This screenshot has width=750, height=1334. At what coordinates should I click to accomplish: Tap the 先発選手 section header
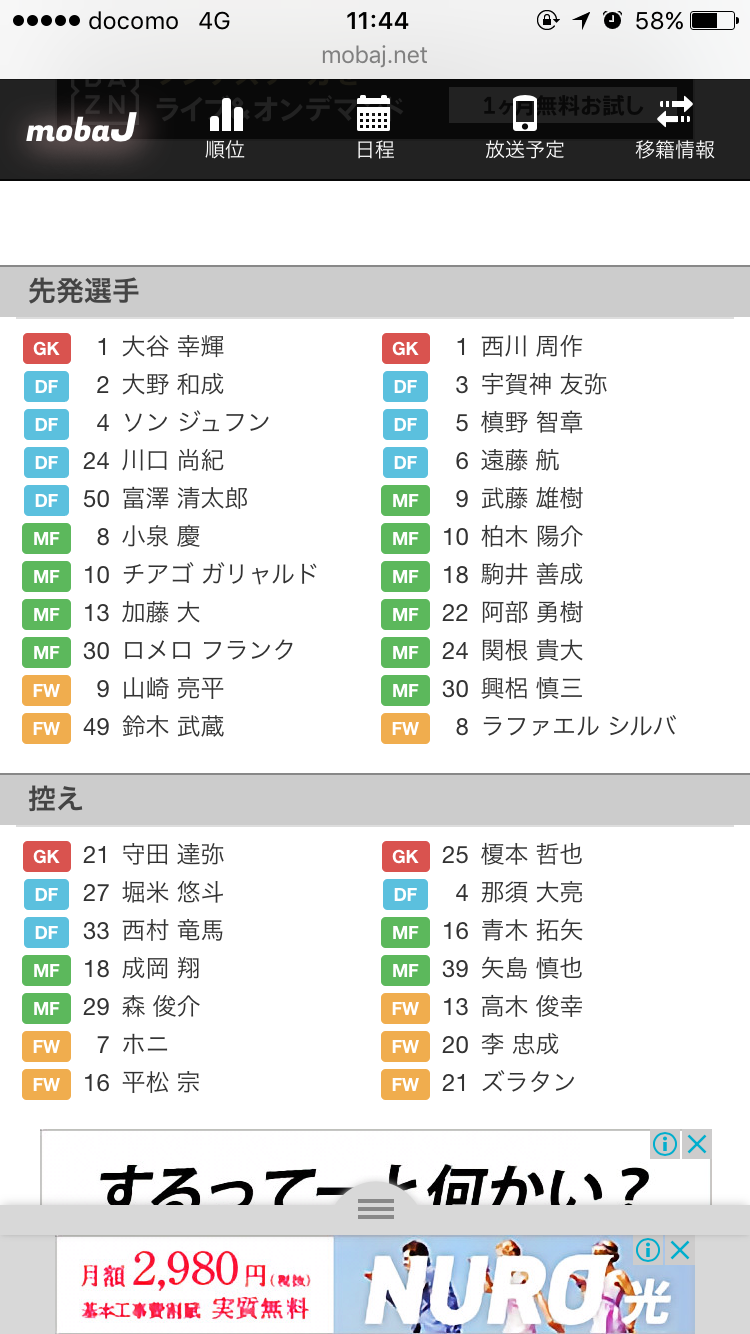(84, 291)
